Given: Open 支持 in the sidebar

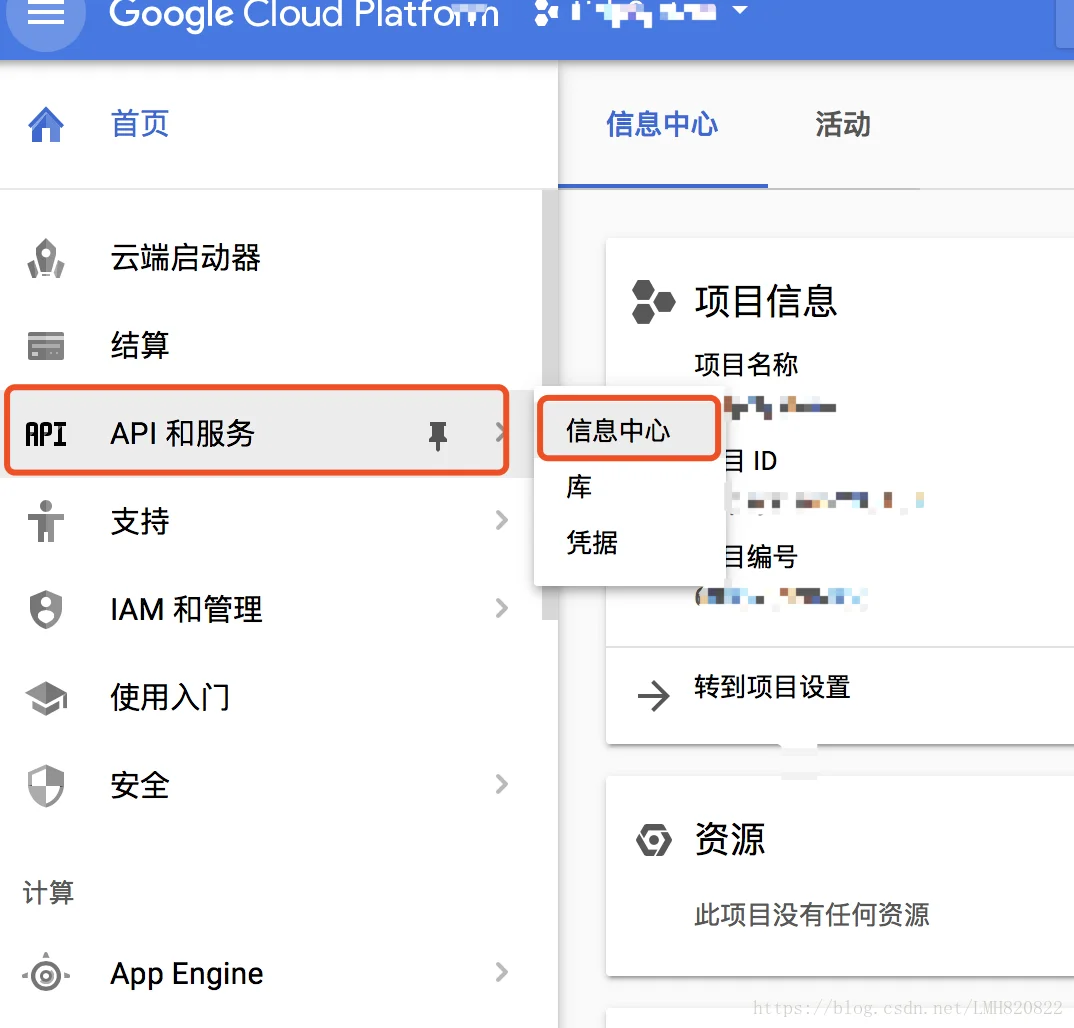Looking at the screenshot, I should pos(140,521).
